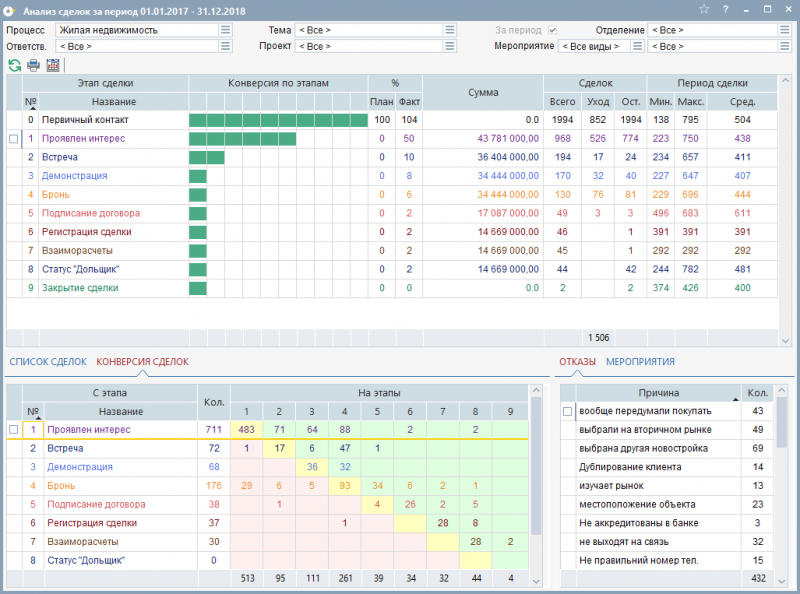Image resolution: width=800 pixels, height=594 pixels.
Task: Open the list button next to Процесс field
Action: point(225,30)
